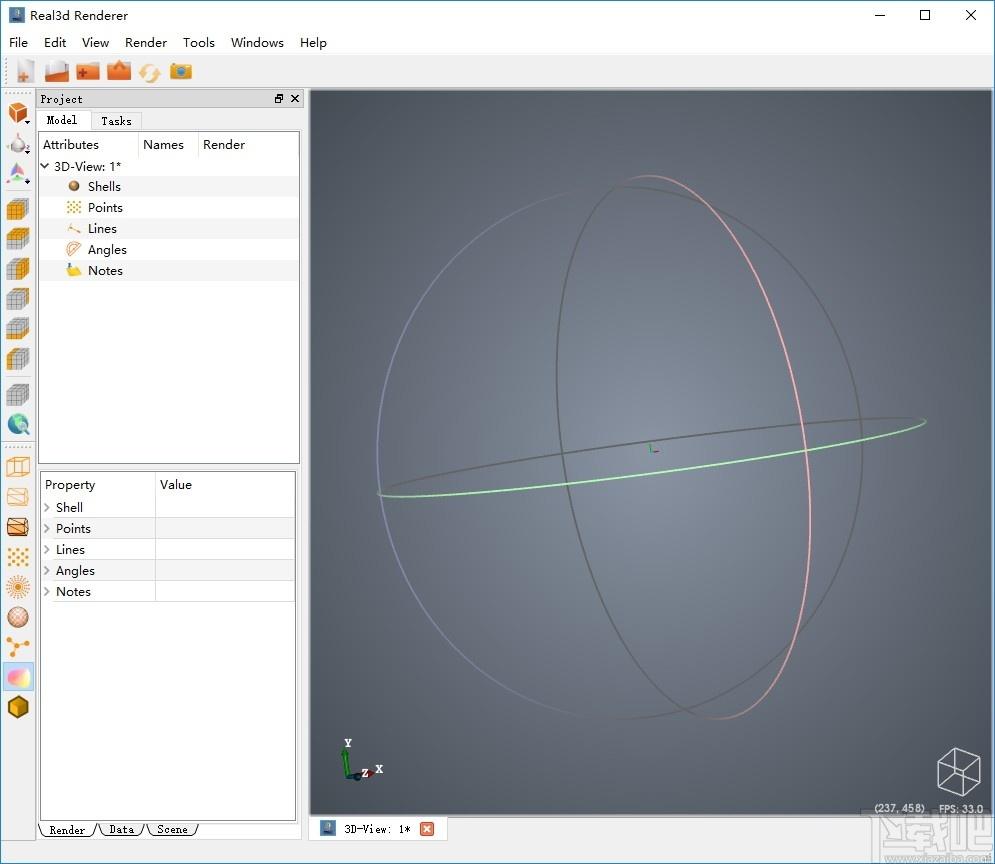Click the gold hexagon cube icon
995x864 pixels.
(18, 707)
